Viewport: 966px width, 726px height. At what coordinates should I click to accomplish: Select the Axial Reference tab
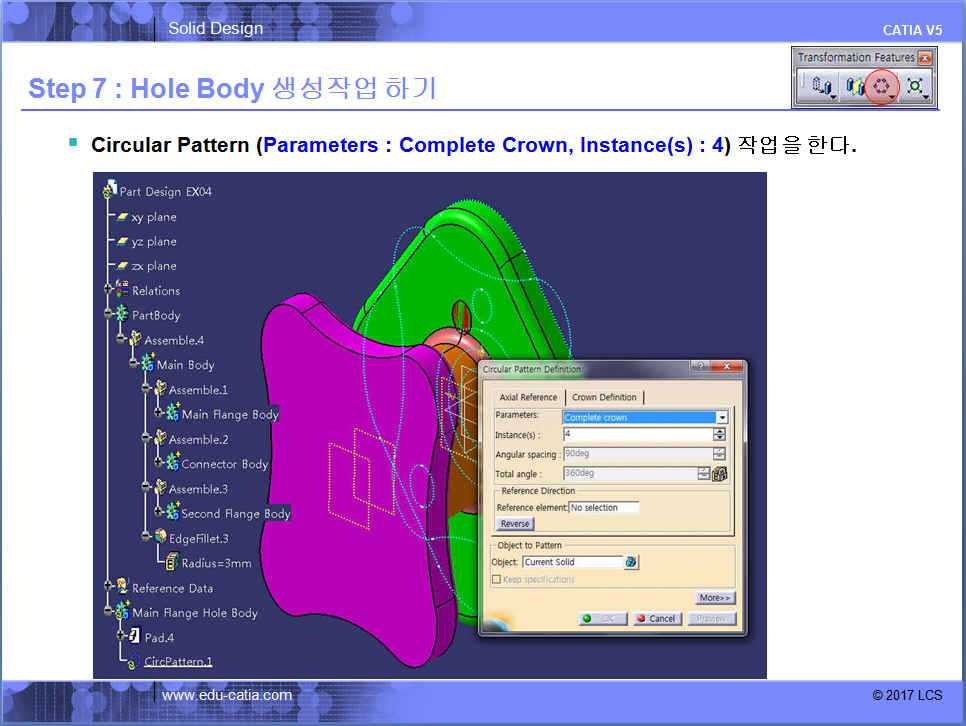click(528, 397)
